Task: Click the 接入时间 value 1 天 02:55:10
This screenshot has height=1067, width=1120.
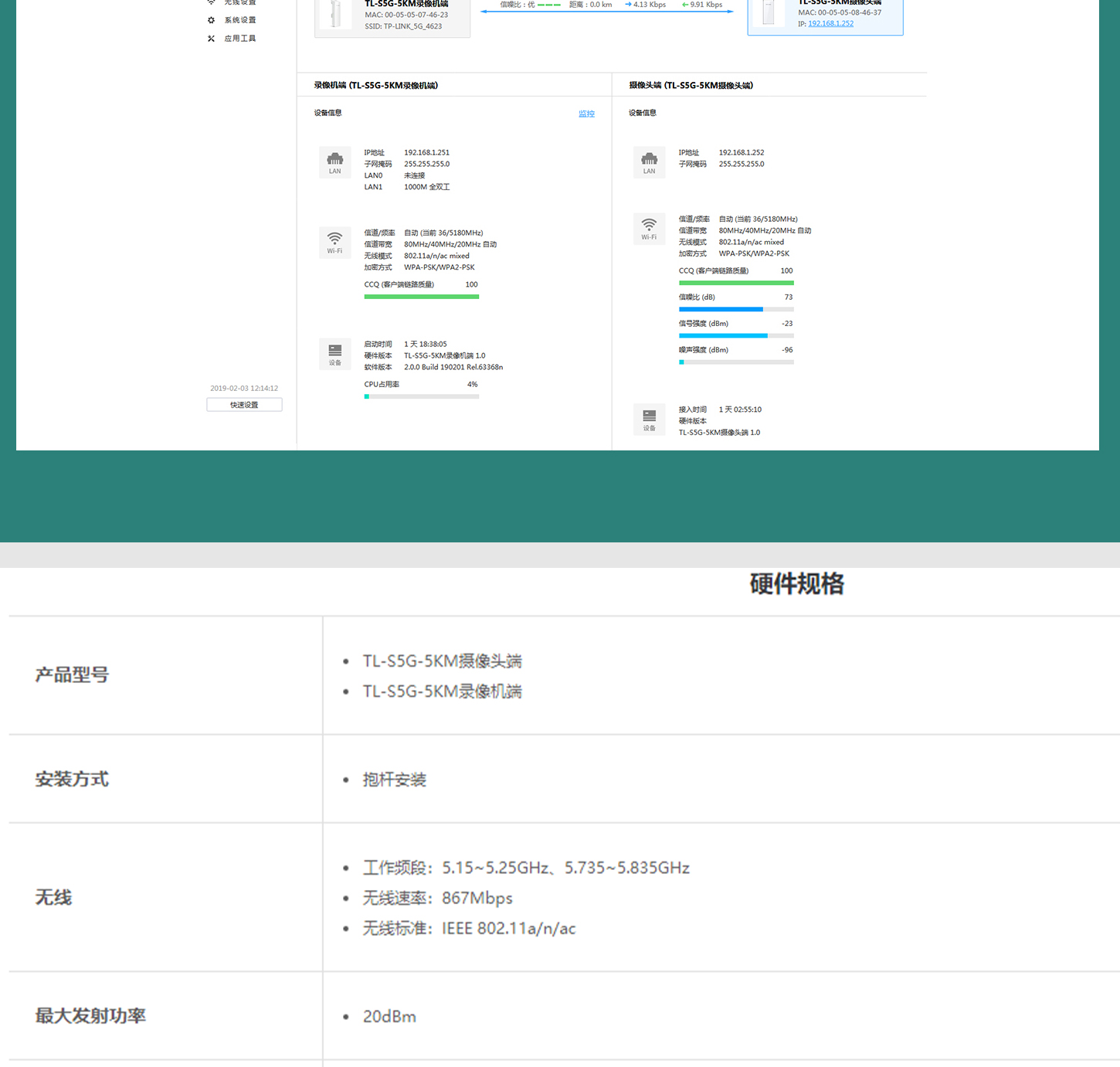Action: coord(740,409)
